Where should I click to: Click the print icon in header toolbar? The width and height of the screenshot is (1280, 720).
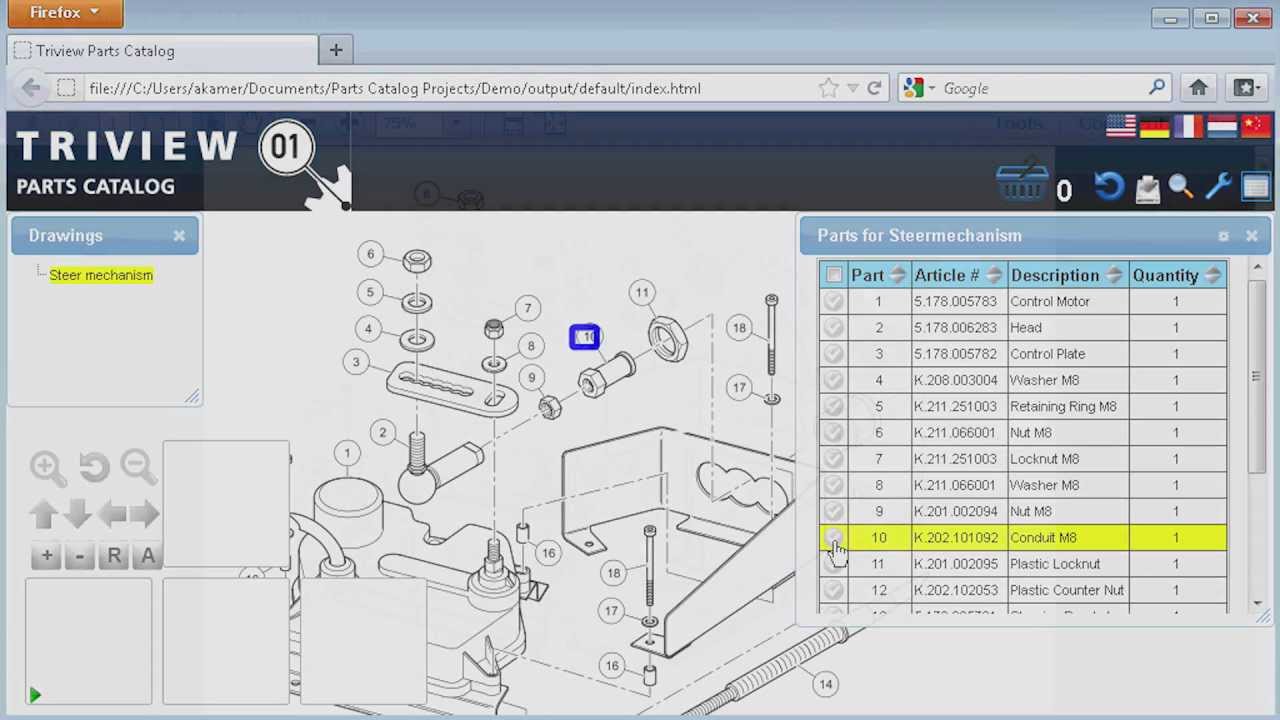1147,187
